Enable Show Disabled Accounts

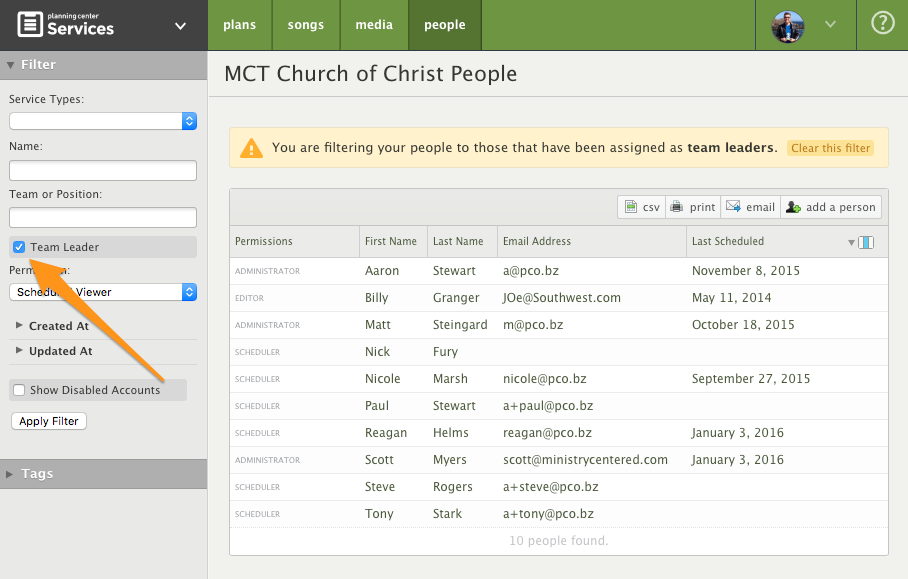point(18,389)
